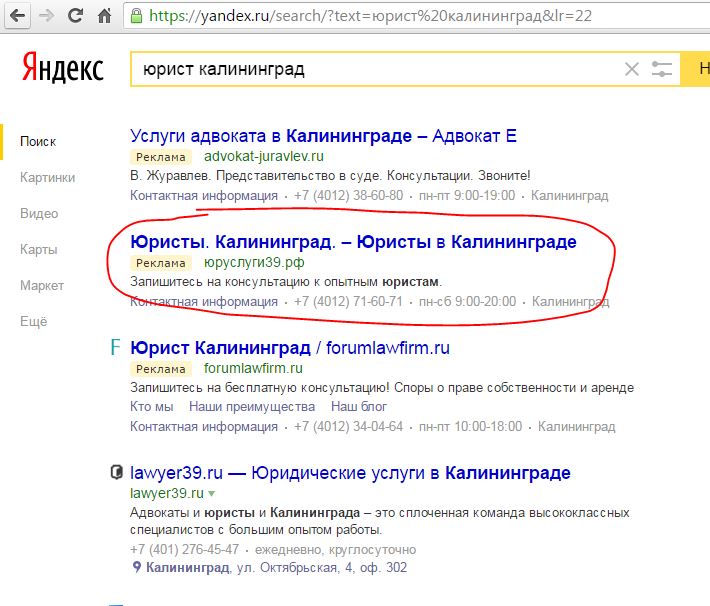Expand the lawyer39.ru green dropdown arrow
This screenshot has height=606, width=710.
point(211,493)
